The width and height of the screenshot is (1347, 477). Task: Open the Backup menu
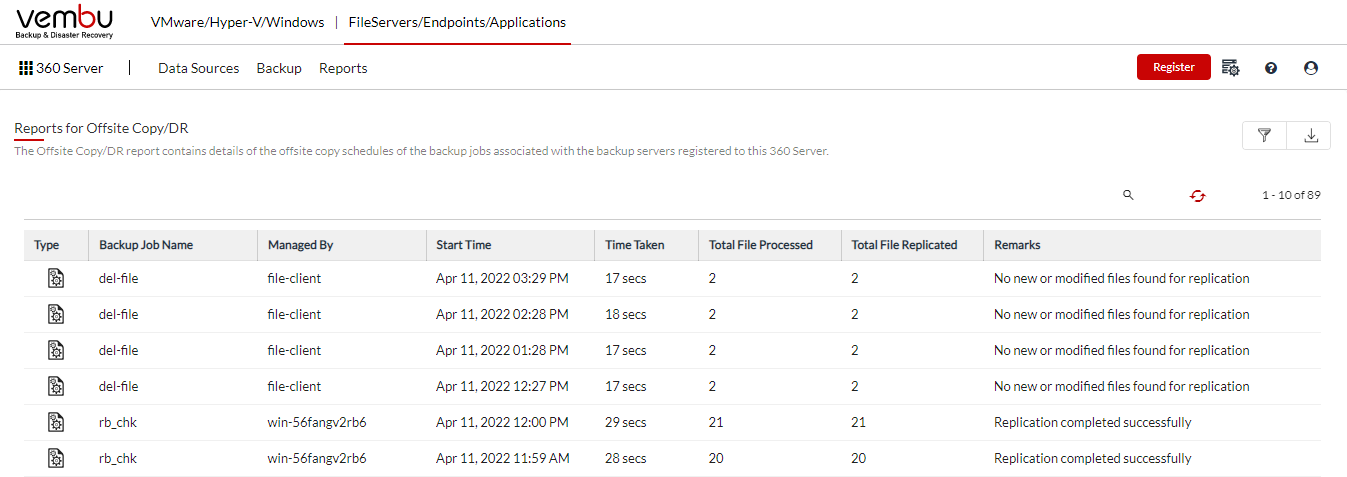(x=279, y=68)
